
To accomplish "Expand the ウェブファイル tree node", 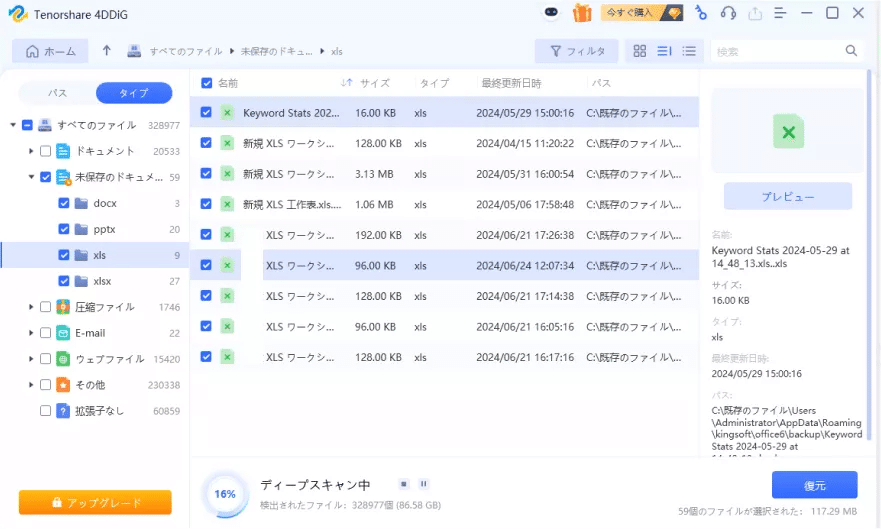I will click(x=31, y=359).
